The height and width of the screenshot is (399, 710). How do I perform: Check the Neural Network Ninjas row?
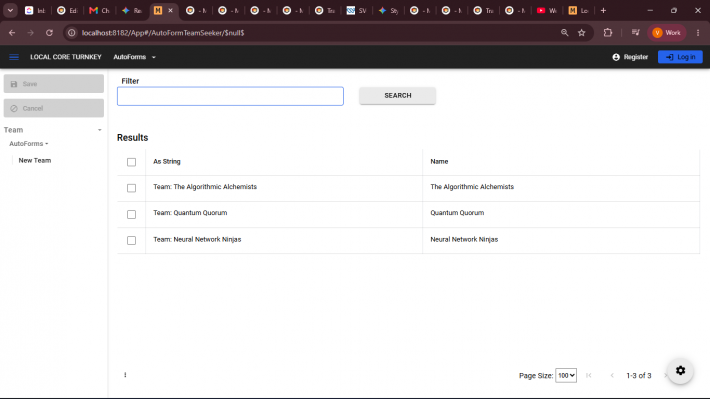click(131, 240)
